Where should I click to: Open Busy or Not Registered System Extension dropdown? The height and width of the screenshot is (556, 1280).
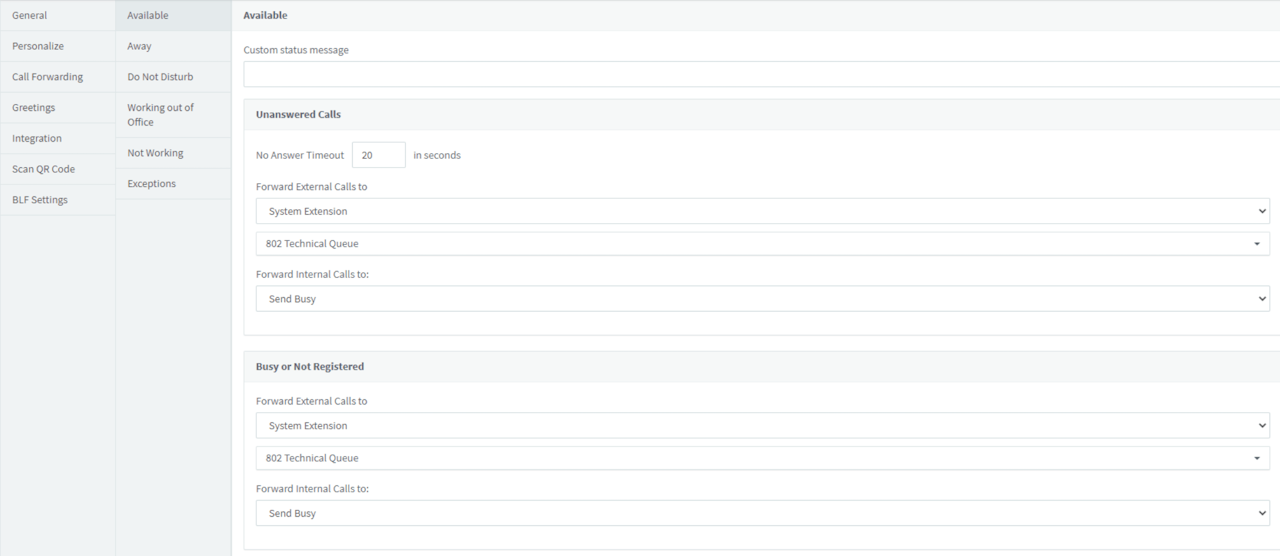coord(762,426)
